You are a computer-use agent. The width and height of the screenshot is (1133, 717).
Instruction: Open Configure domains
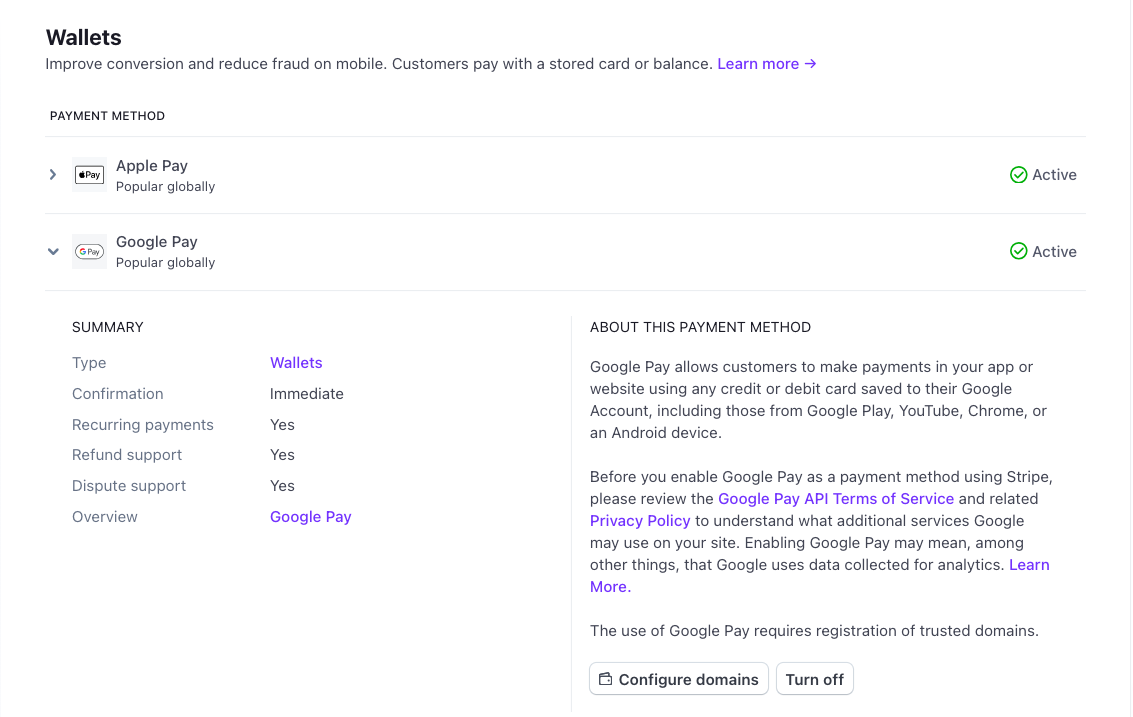pos(679,679)
